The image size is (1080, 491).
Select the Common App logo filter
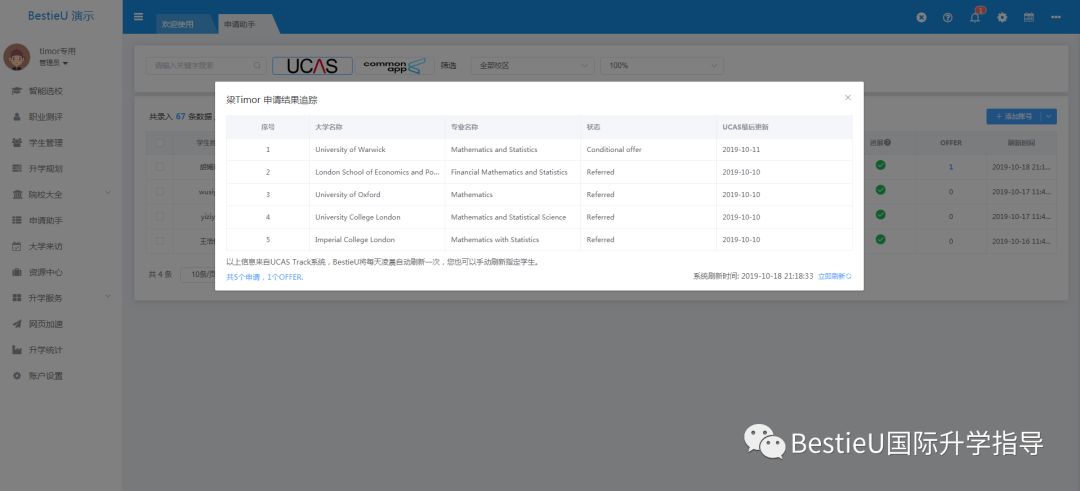click(395, 65)
